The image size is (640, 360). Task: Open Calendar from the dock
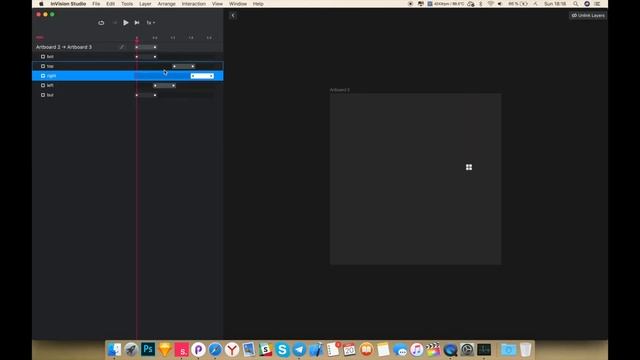pyautogui.click(x=349, y=349)
